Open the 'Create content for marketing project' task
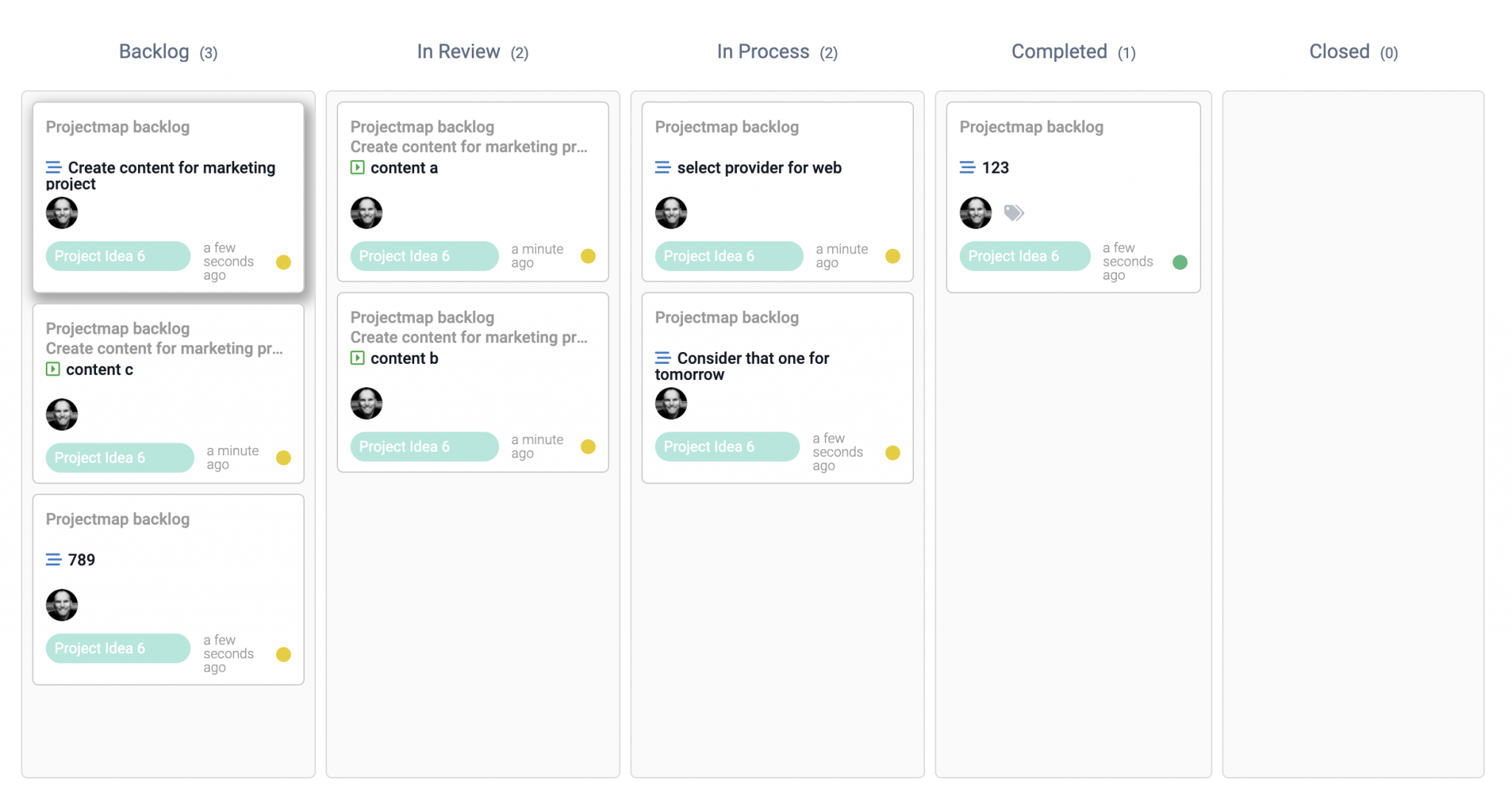This screenshot has width=1512, height=808. [x=160, y=176]
